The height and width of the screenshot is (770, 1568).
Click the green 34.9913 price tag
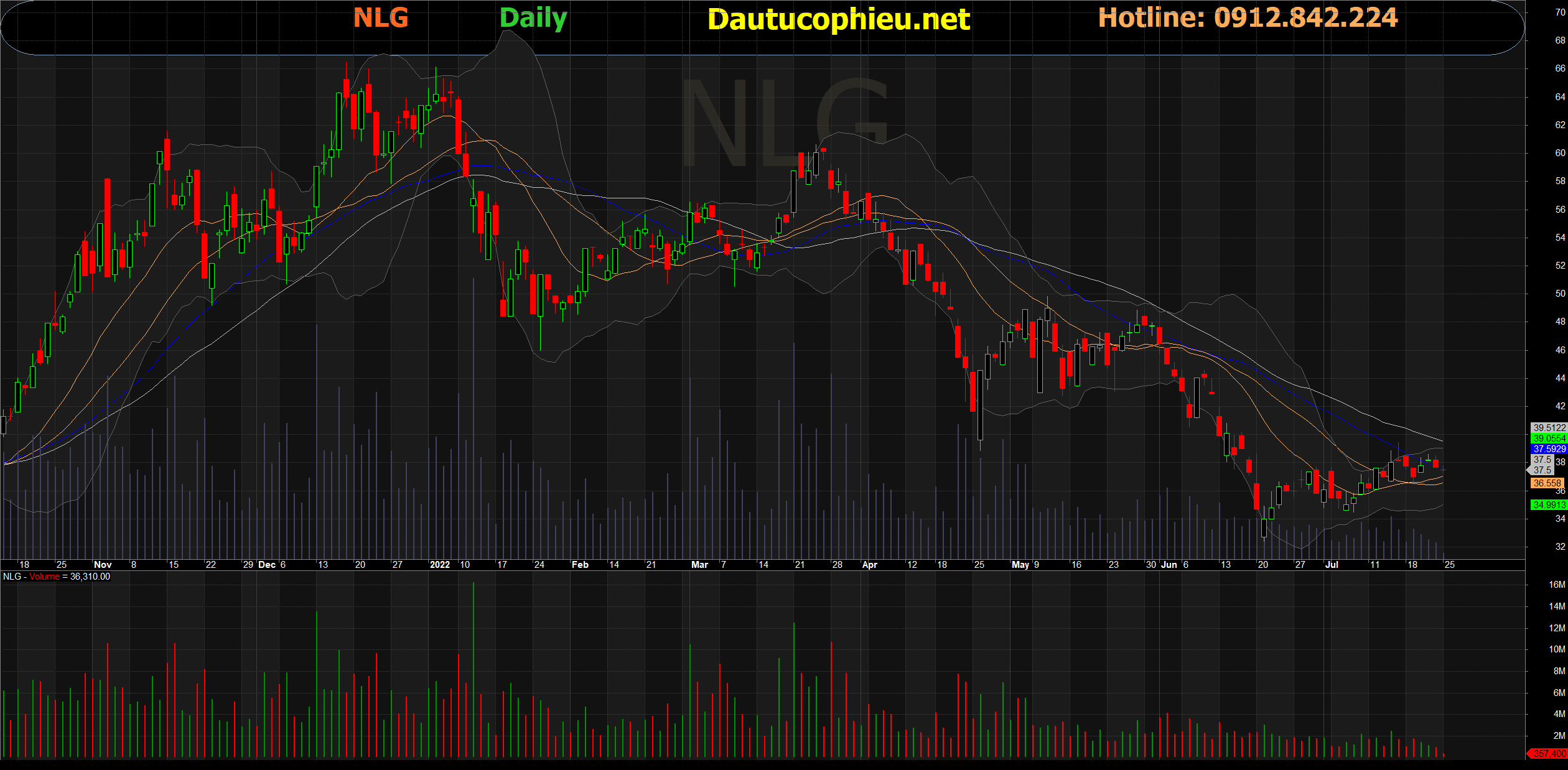(1549, 505)
